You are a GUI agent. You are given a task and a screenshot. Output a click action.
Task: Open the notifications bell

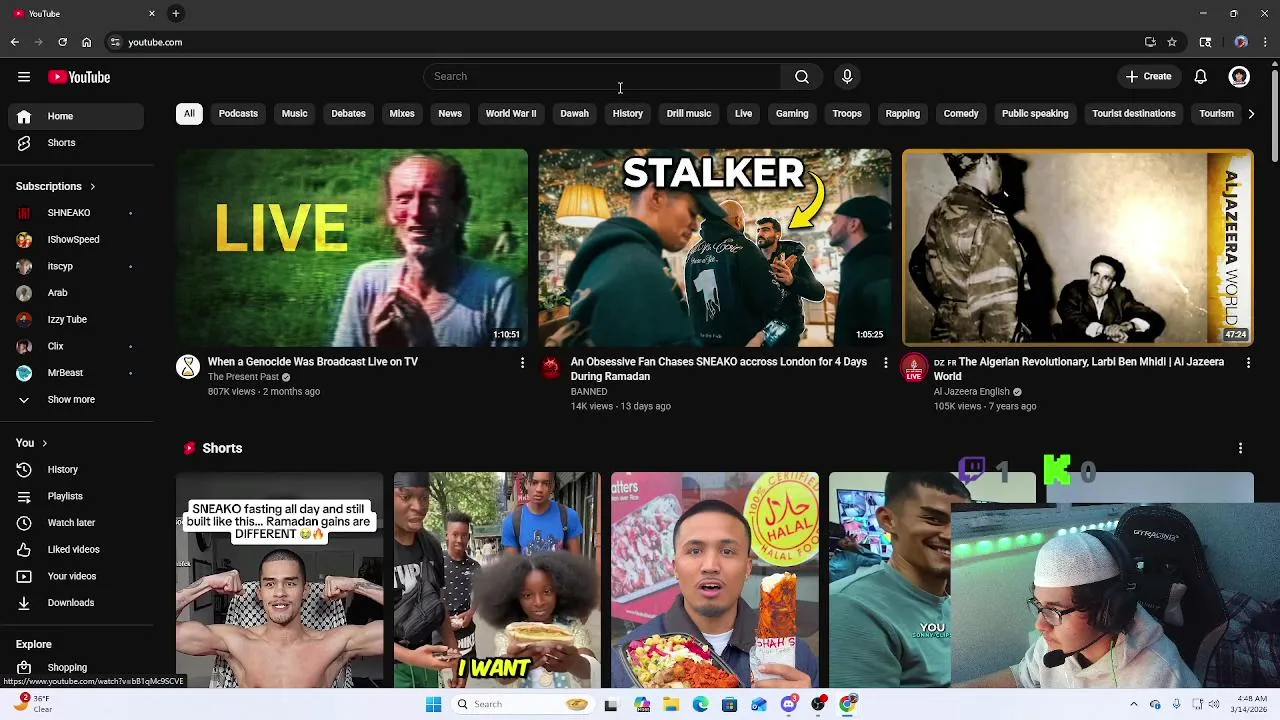click(1201, 77)
